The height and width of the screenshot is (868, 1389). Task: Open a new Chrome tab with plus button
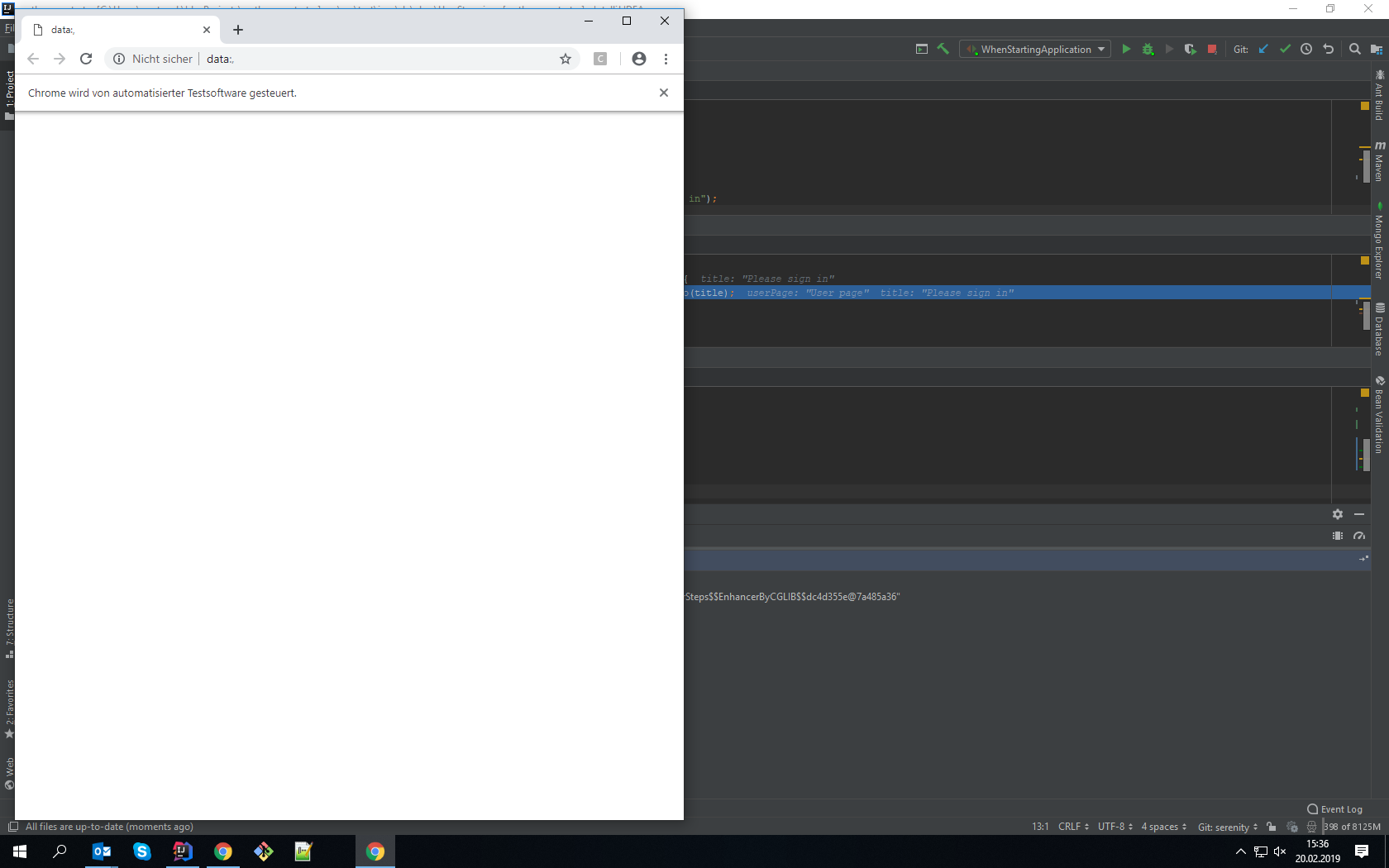coord(238,30)
